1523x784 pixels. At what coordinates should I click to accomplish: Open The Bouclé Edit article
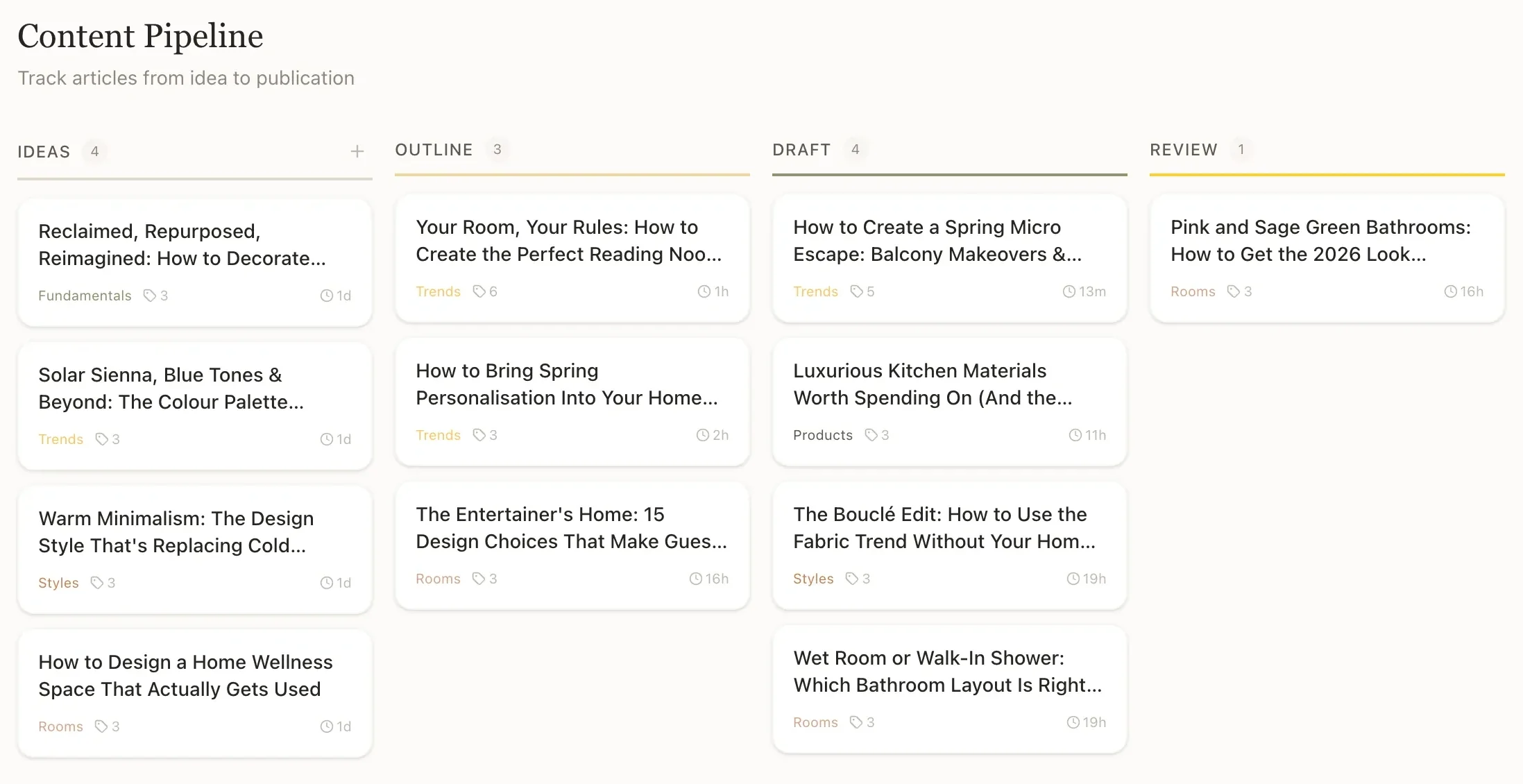pyautogui.click(x=950, y=546)
